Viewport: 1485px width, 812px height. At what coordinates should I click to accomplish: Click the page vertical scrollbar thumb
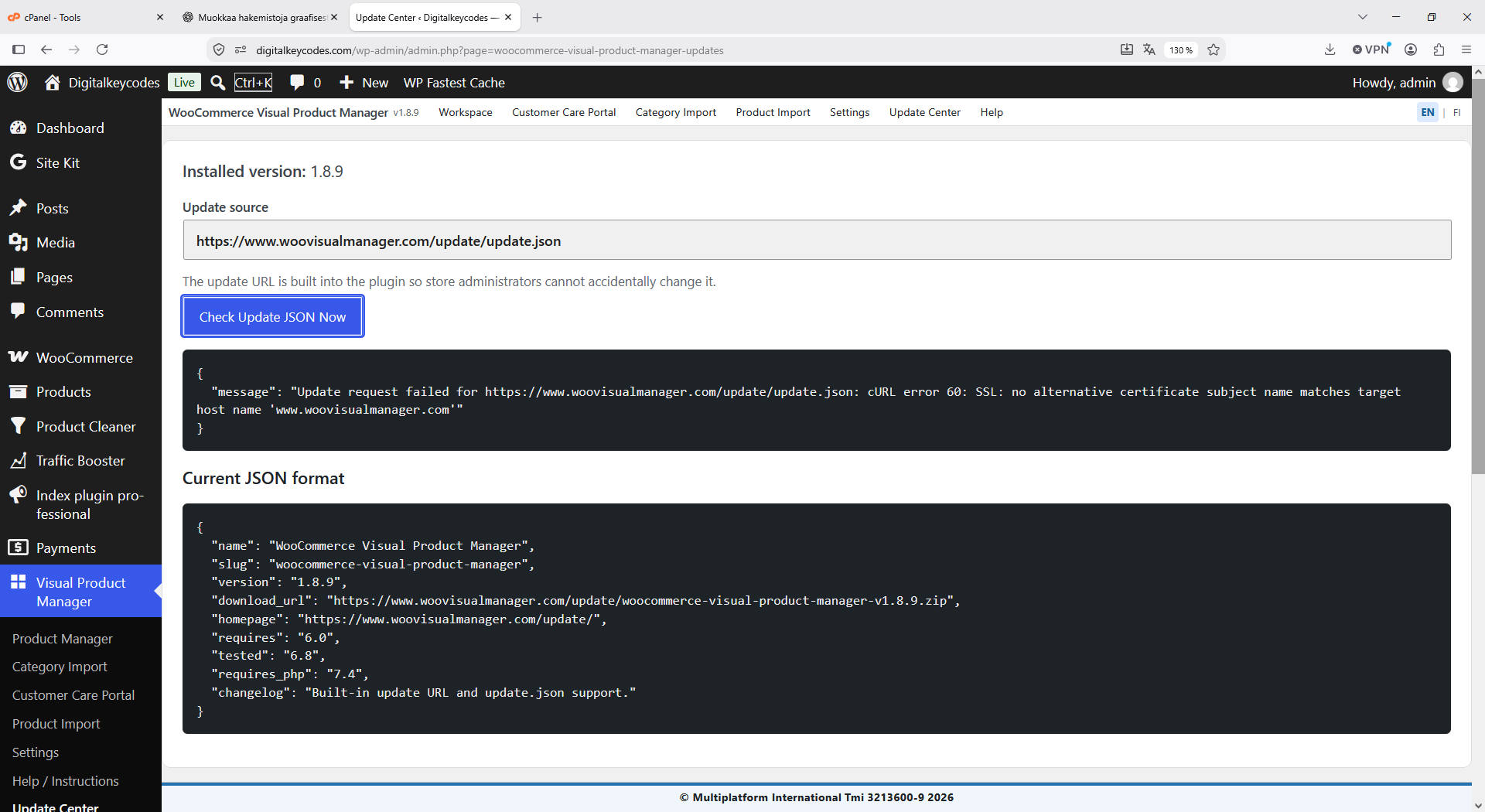click(1478, 276)
